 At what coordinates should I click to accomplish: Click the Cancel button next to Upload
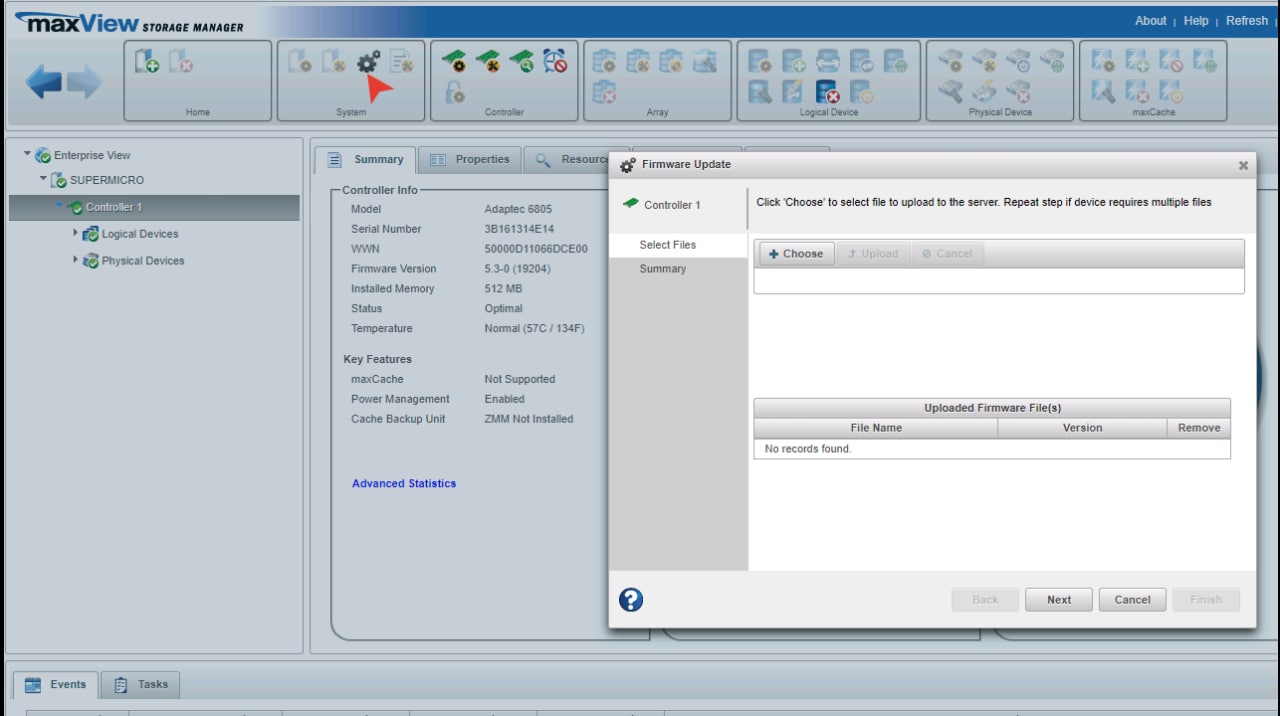coord(947,254)
